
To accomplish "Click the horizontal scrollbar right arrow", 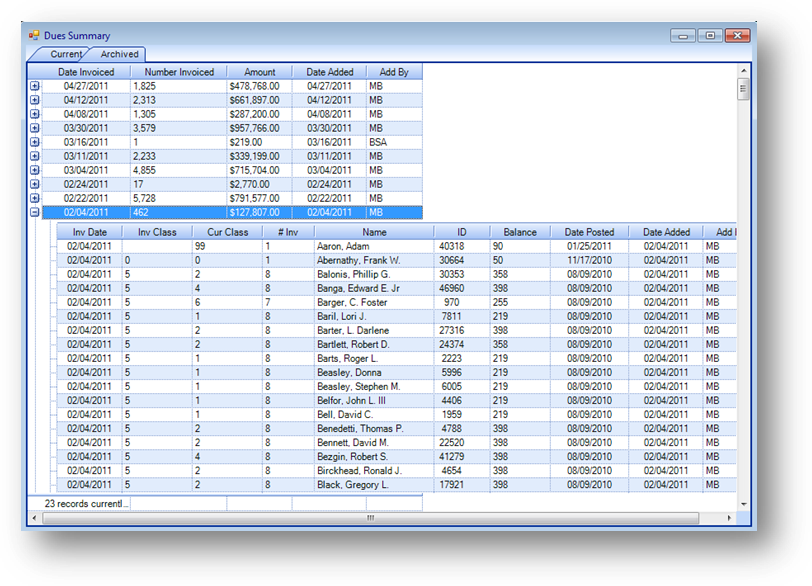I will click(x=729, y=518).
